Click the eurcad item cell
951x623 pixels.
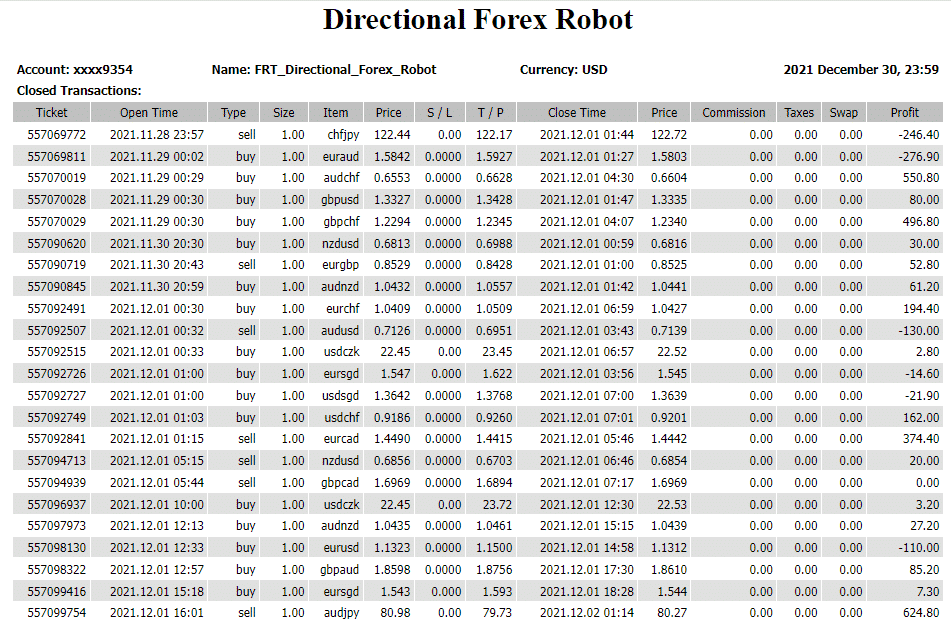click(x=341, y=439)
